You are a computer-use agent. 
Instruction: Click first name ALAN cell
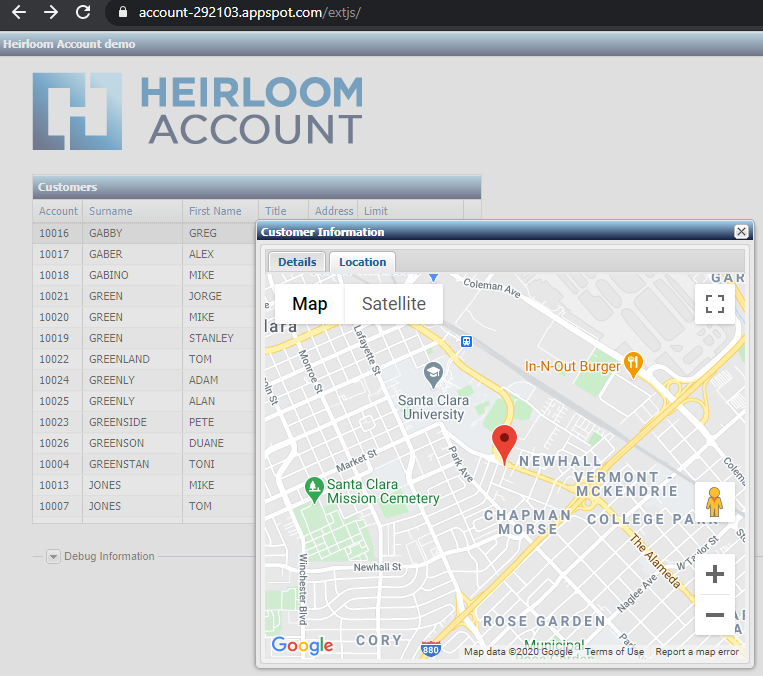[219, 401]
